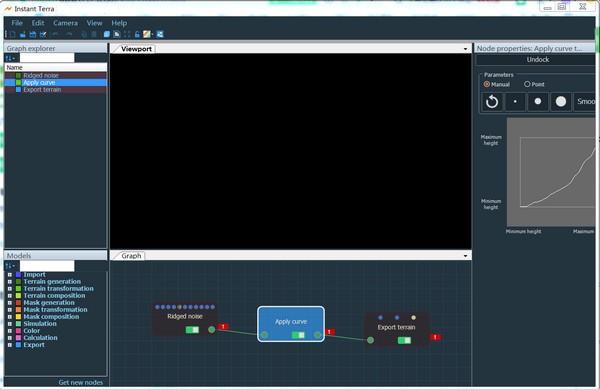Click the Export terrain input connector
The width and height of the screenshot is (600, 389).
pos(370,340)
